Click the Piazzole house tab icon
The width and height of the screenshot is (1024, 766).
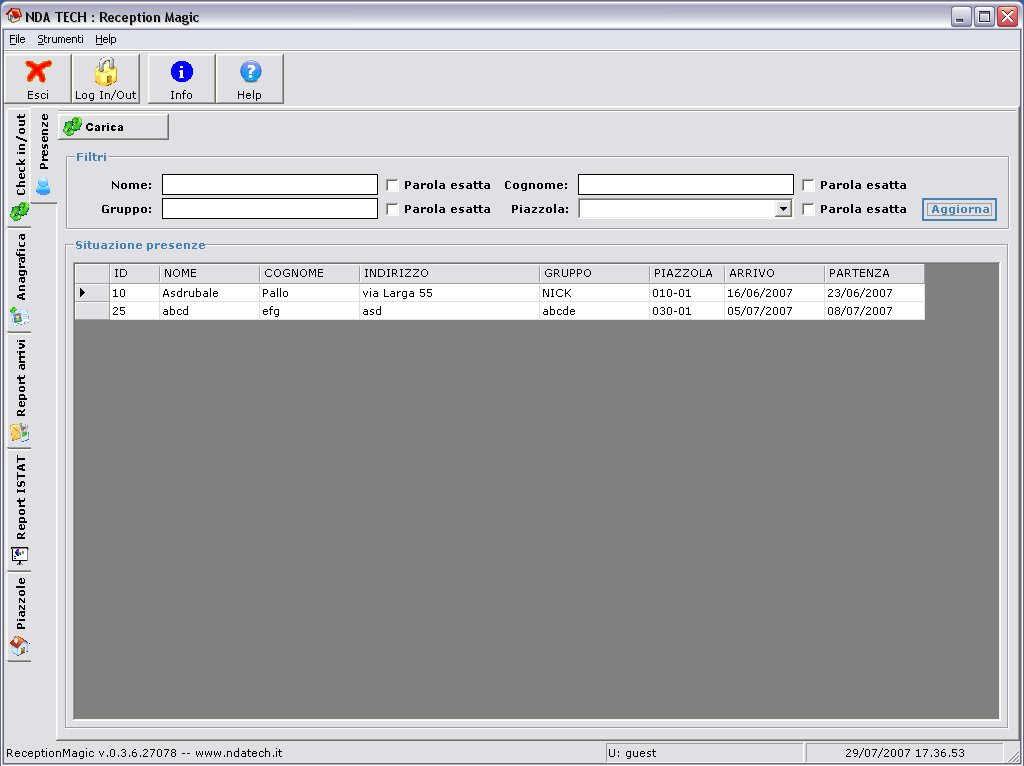pyautogui.click(x=20, y=646)
